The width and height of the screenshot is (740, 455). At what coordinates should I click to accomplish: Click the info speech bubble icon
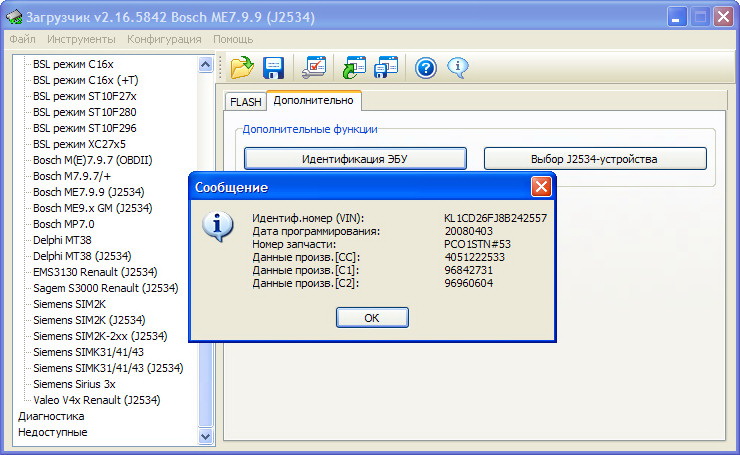click(459, 68)
